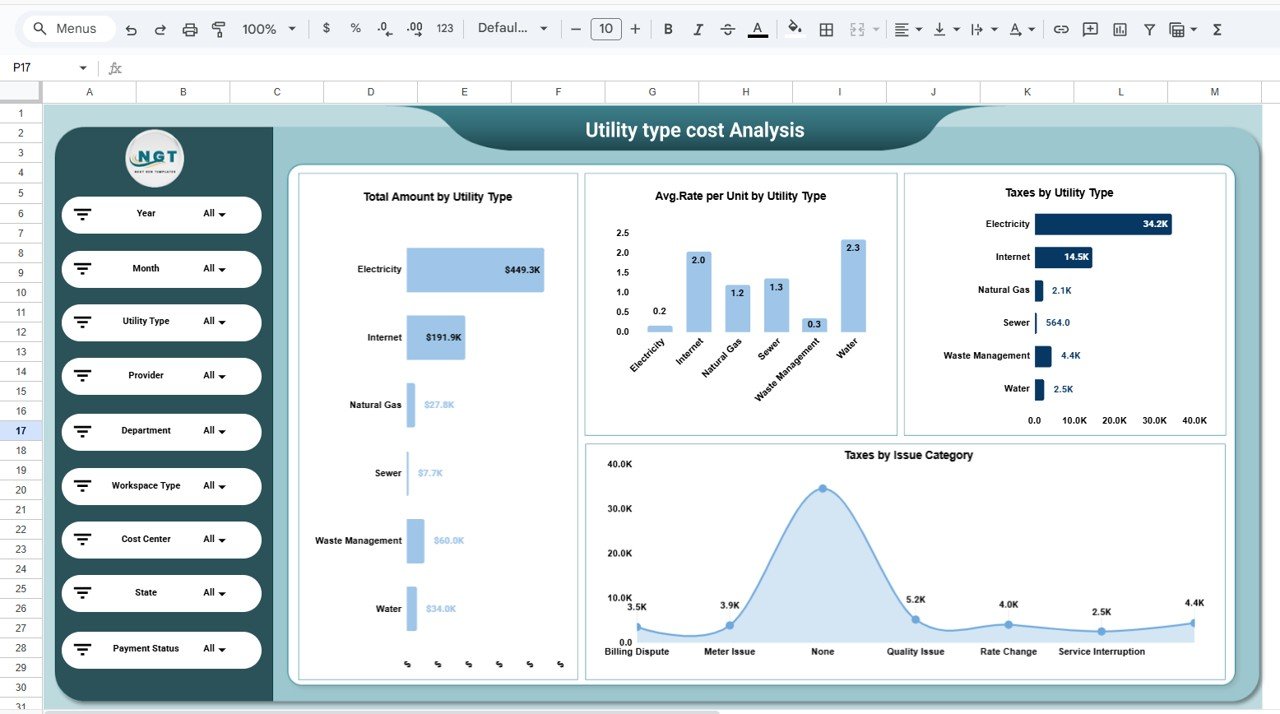Viewport: 1280px width, 714px height.
Task: Insert a link using the toolbar icon
Action: point(1060,28)
